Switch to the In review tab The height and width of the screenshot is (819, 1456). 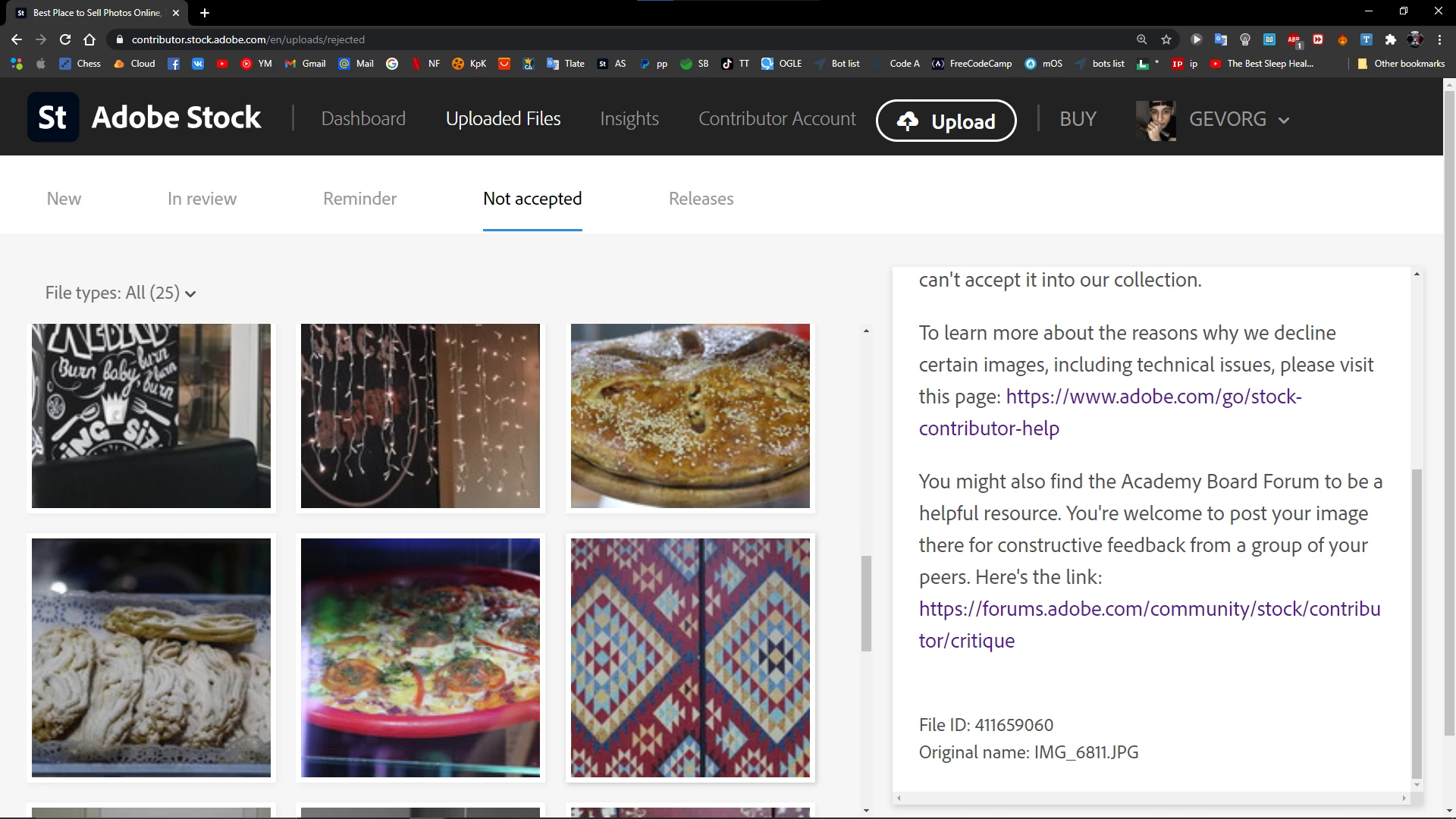click(x=202, y=199)
